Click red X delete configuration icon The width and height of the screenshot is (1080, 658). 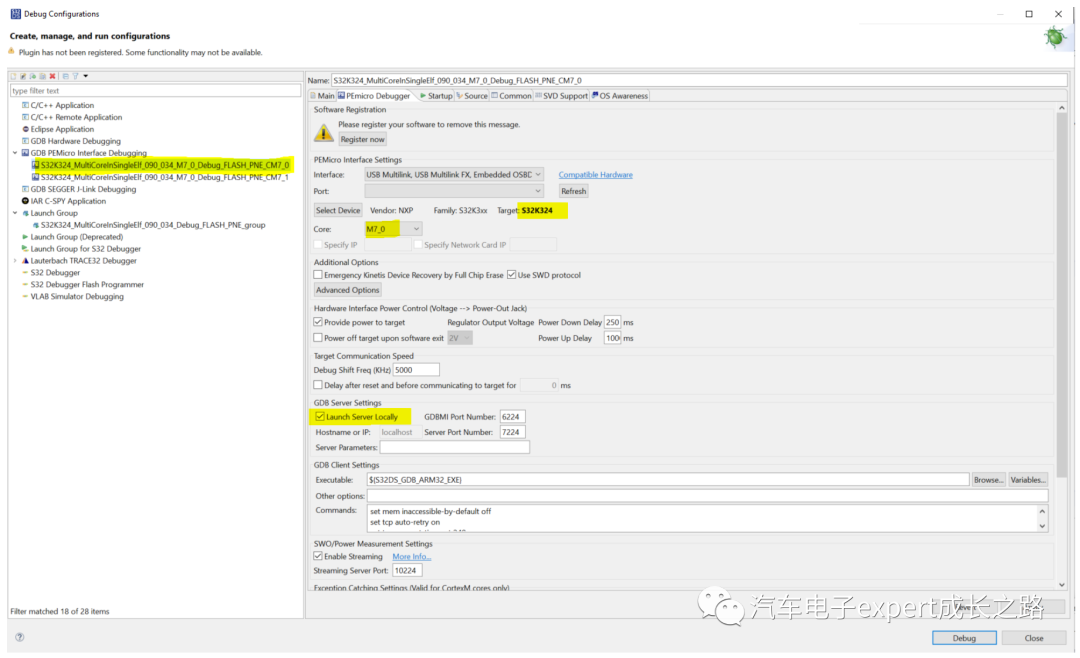click(52, 76)
